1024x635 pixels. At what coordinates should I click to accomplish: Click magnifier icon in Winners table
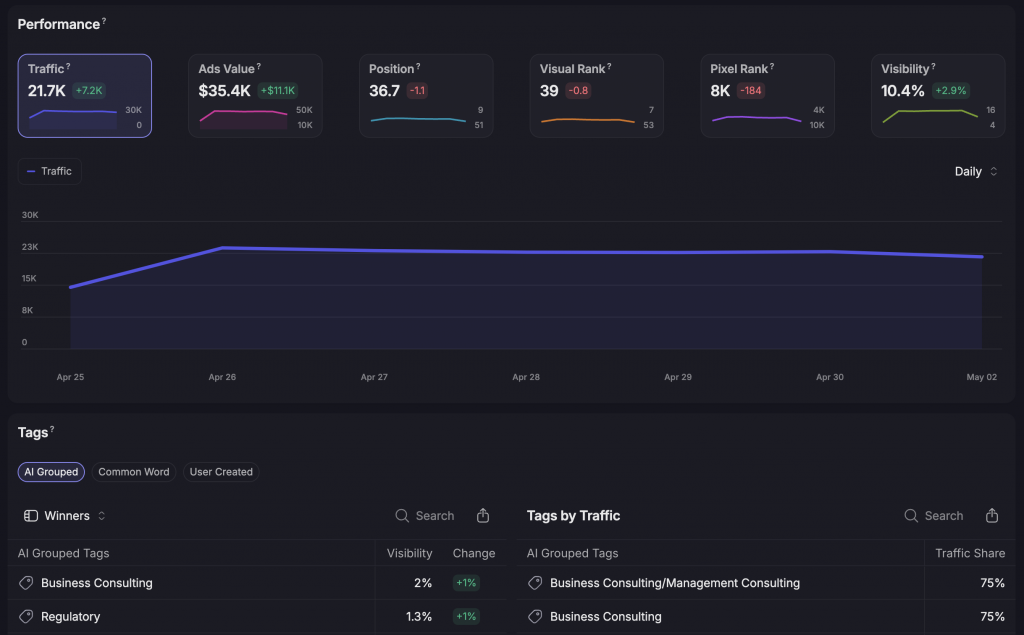point(402,515)
